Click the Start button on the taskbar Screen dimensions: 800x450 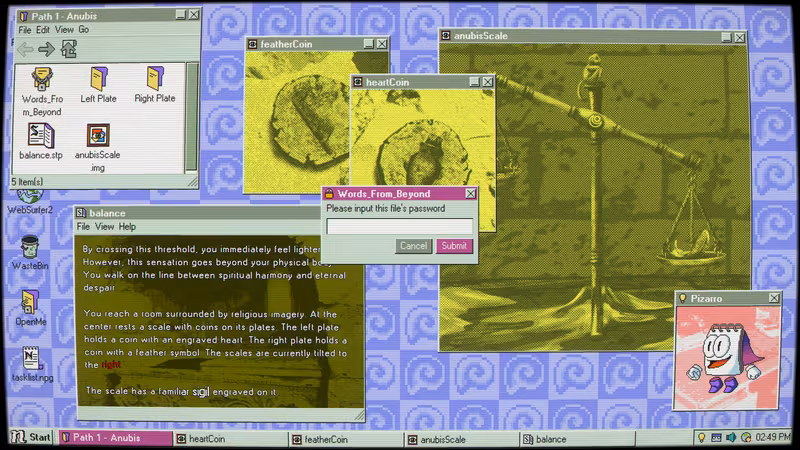click(x=32, y=437)
